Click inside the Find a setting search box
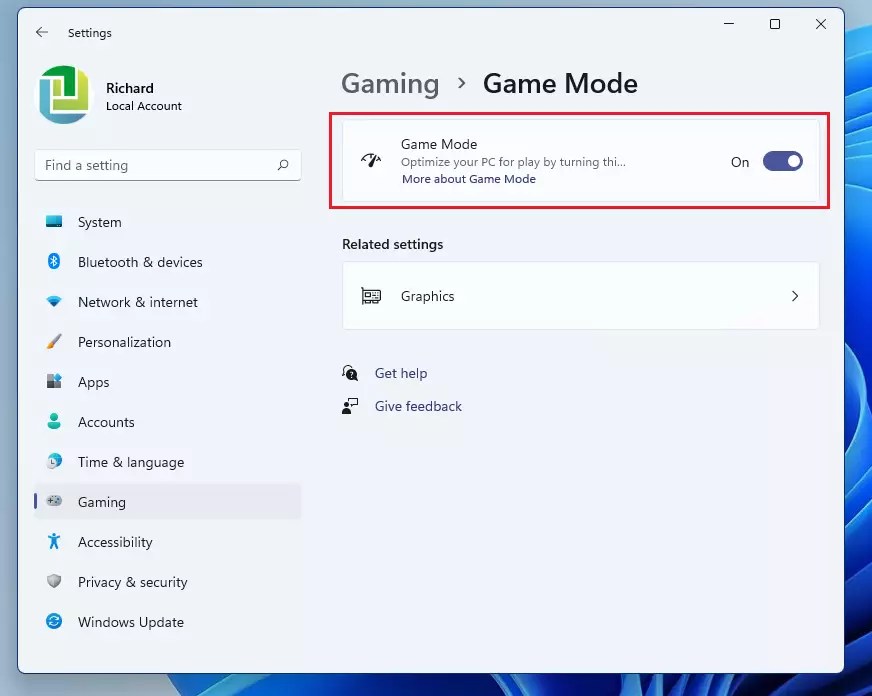This screenshot has width=872, height=696. 167,165
